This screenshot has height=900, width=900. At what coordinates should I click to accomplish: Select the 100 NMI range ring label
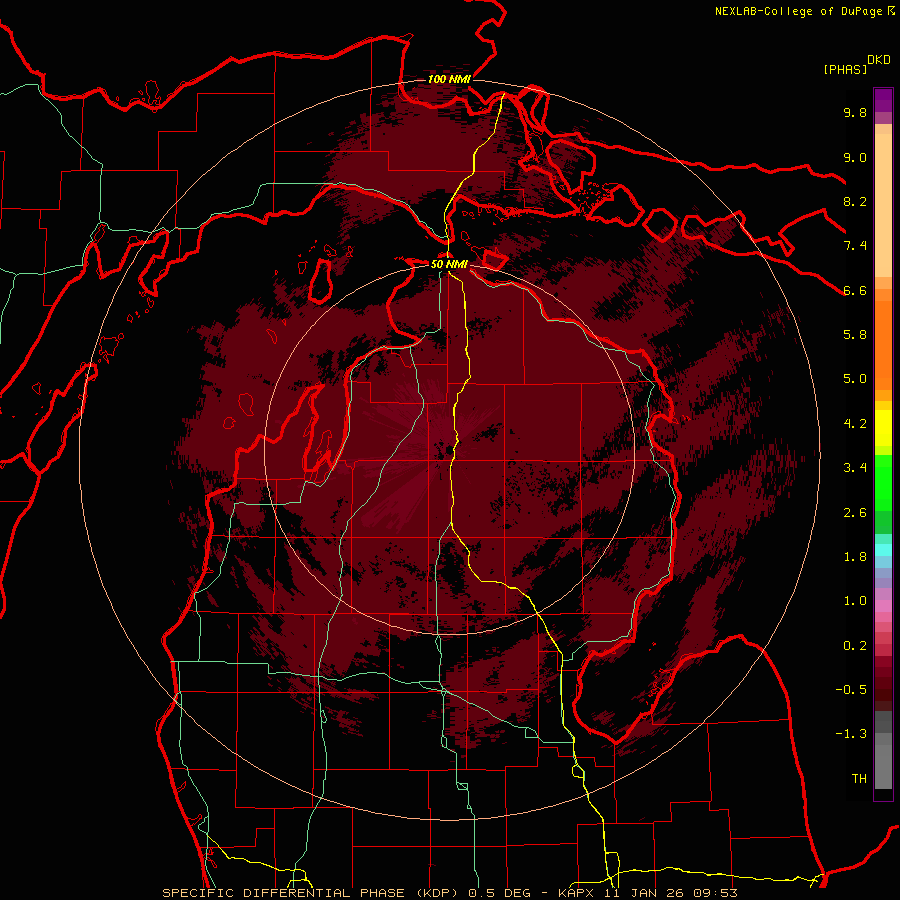click(x=449, y=79)
